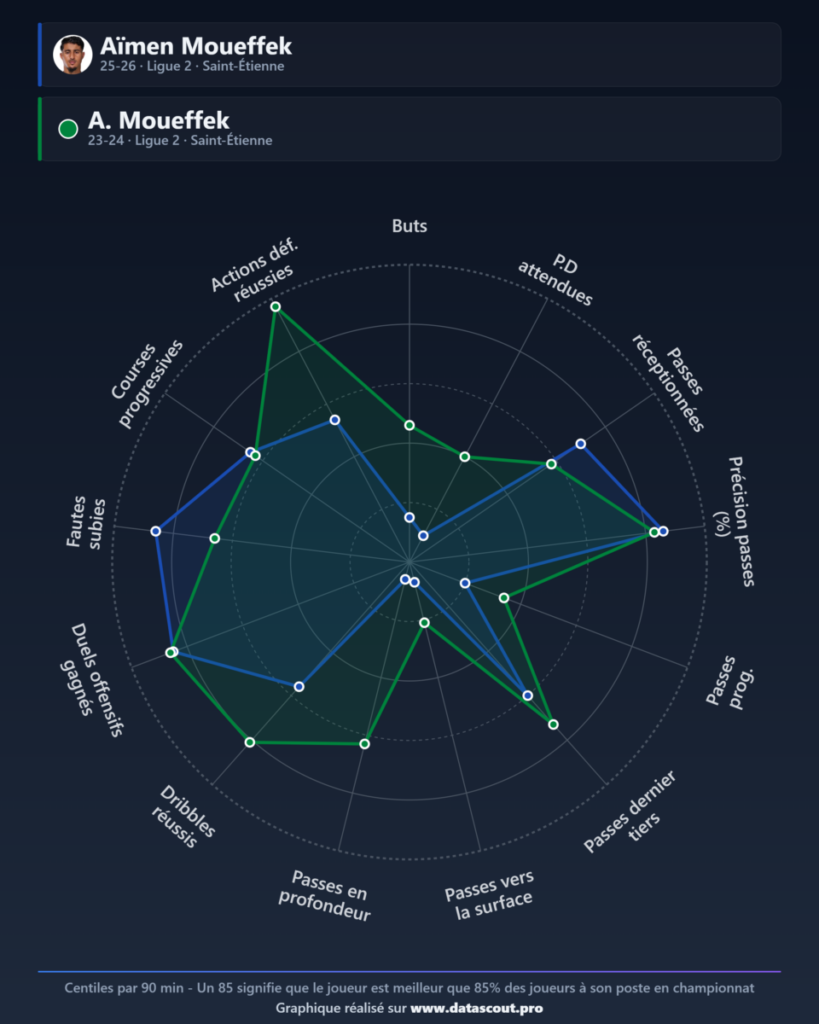This screenshot has width=819, height=1024.
Task: Click the Buts axis label
Action: (x=410, y=226)
